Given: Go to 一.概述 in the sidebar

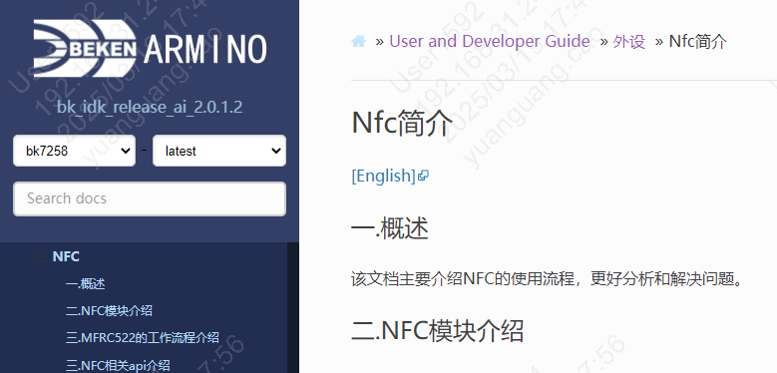Looking at the screenshot, I should pos(85,284).
